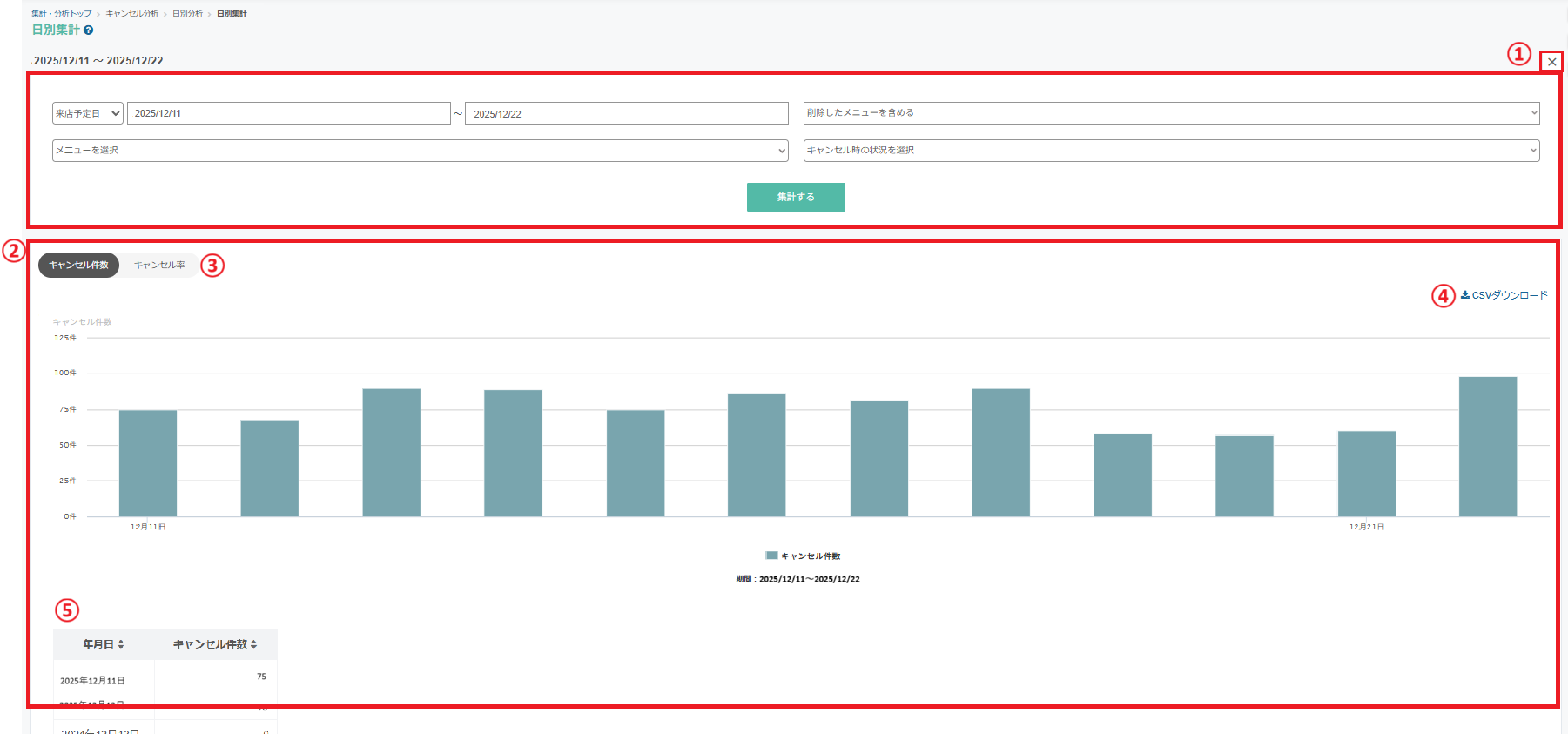Go to 集計・分析トップ breadcrumb

tap(61, 14)
